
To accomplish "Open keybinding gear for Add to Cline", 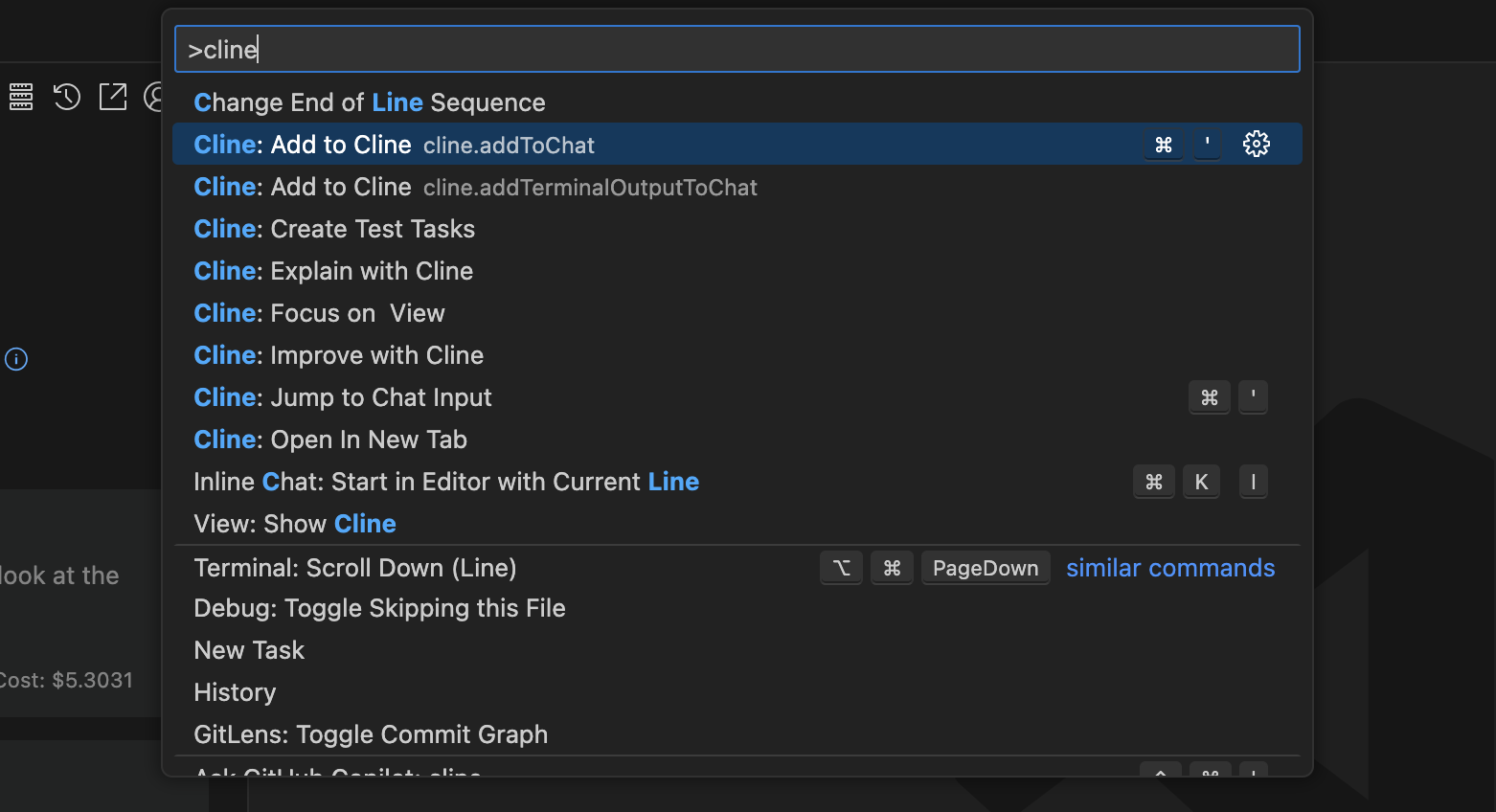I will 1256,144.
